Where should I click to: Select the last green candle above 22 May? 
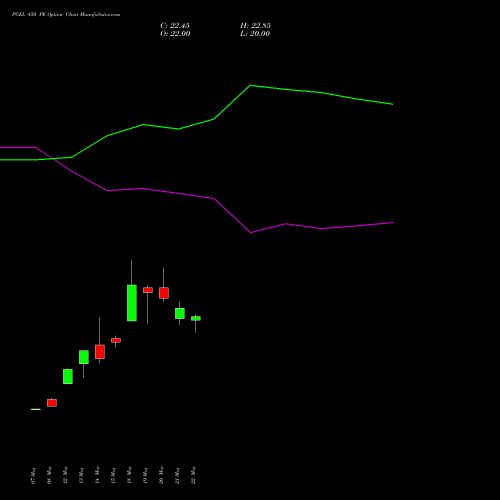coord(196,318)
